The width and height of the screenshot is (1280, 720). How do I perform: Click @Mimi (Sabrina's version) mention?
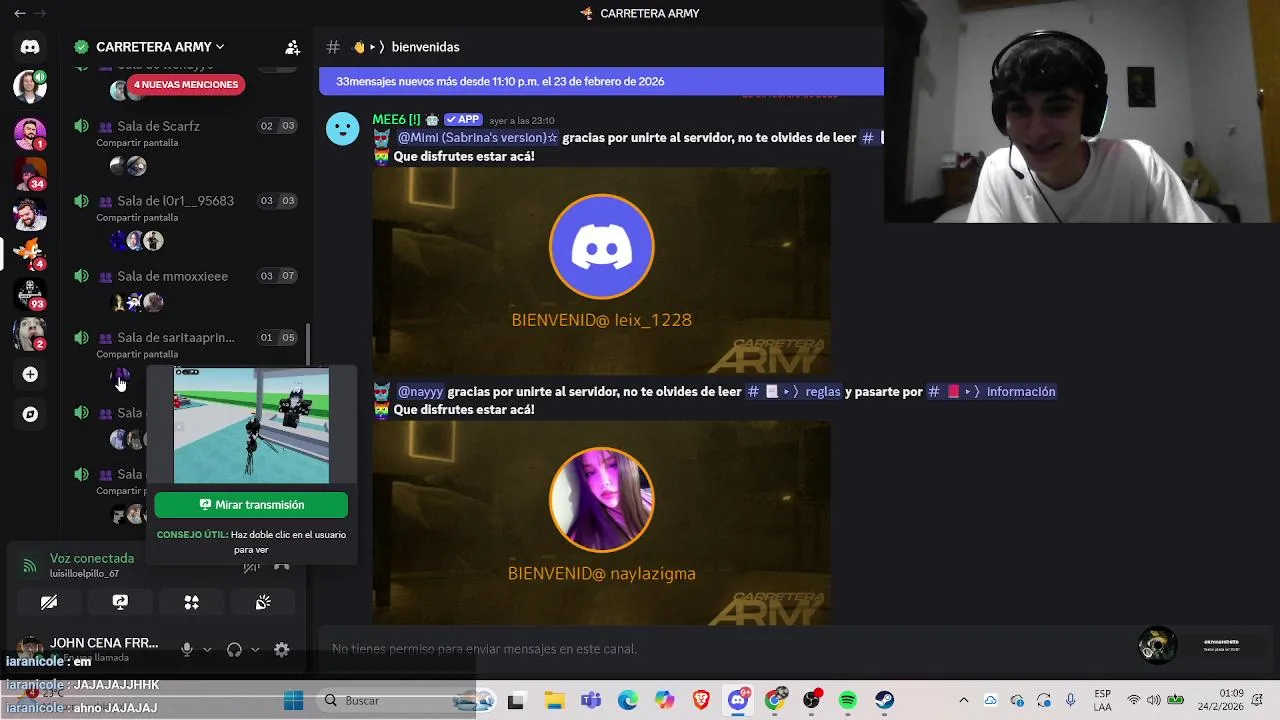pos(477,138)
